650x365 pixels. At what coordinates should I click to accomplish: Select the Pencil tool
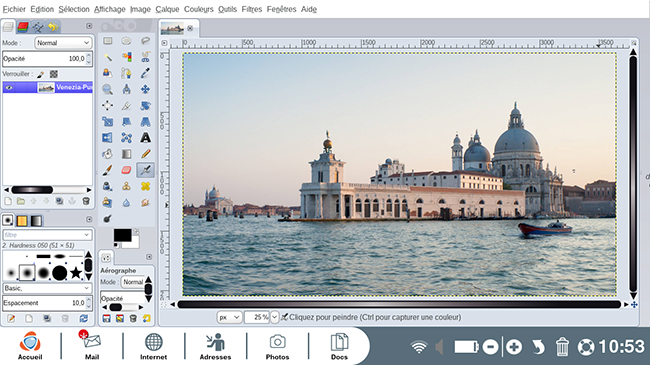146,154
